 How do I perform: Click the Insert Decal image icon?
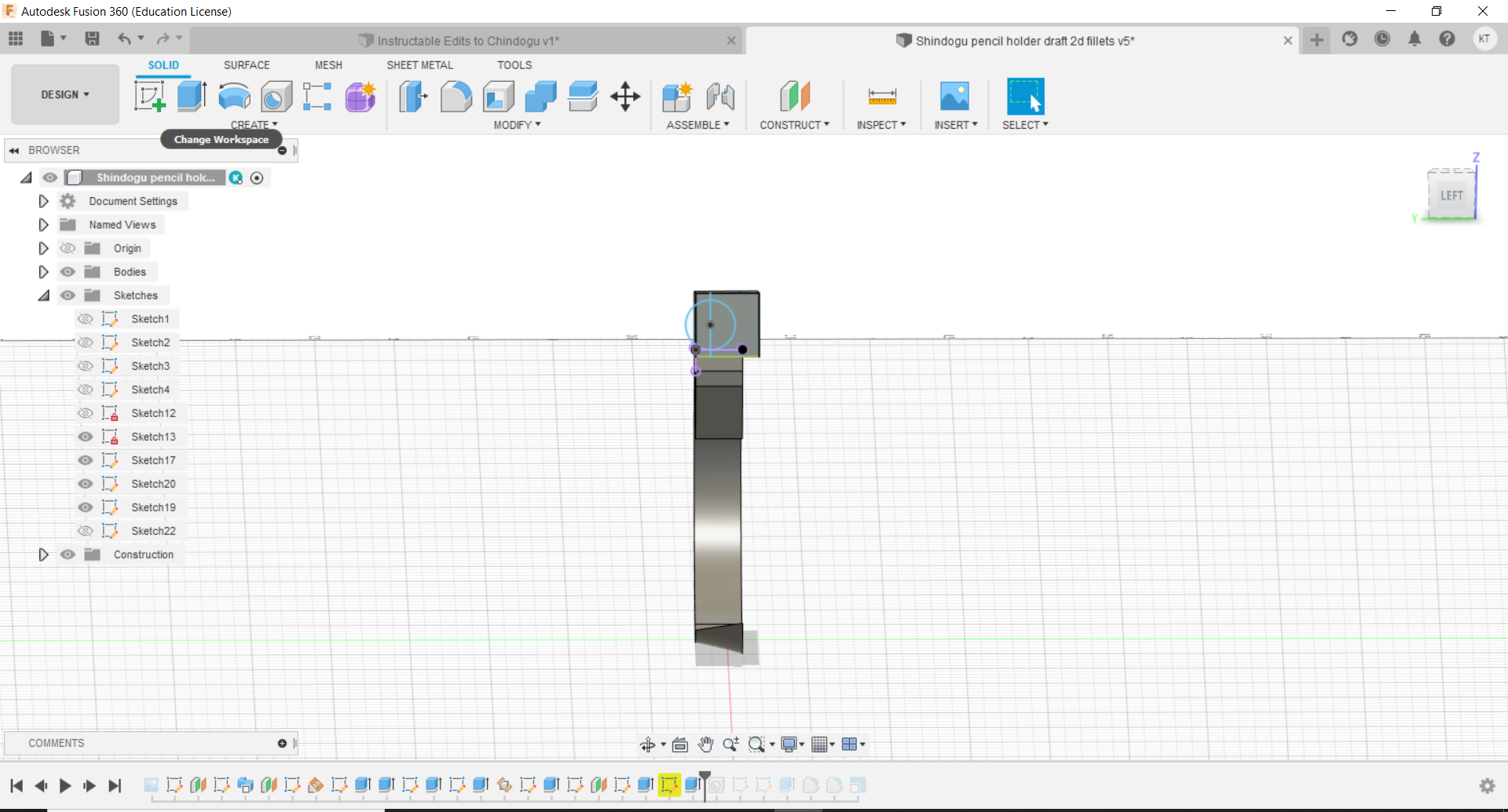point(954,97)
